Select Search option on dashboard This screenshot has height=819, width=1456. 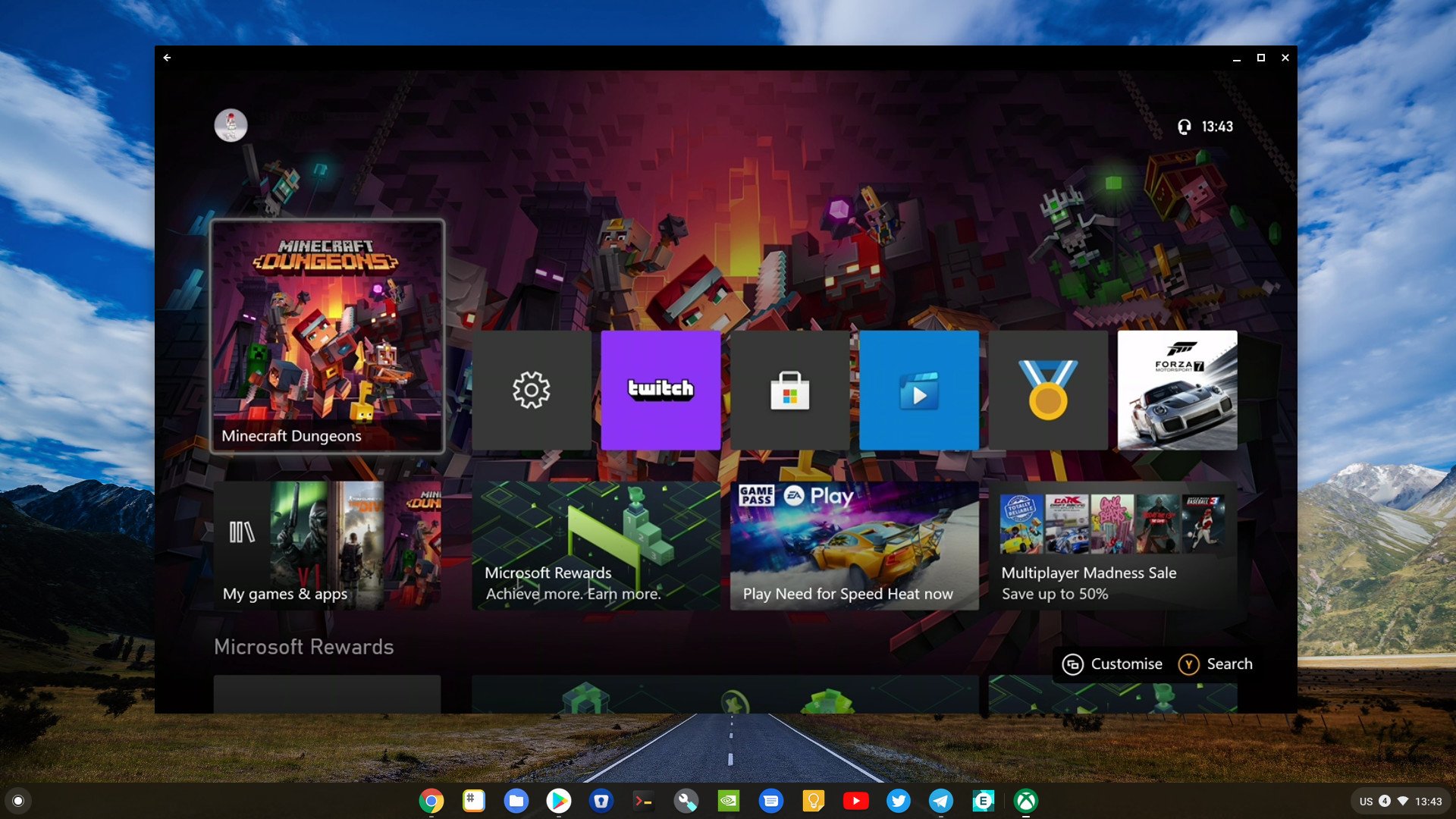1217,663
